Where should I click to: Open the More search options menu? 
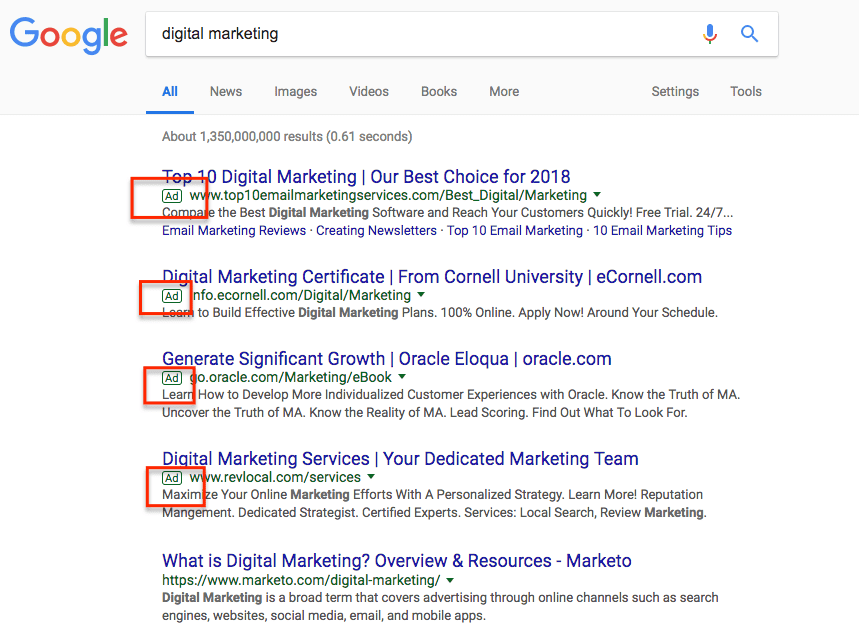pyautogui.click(x=504, y=92)
